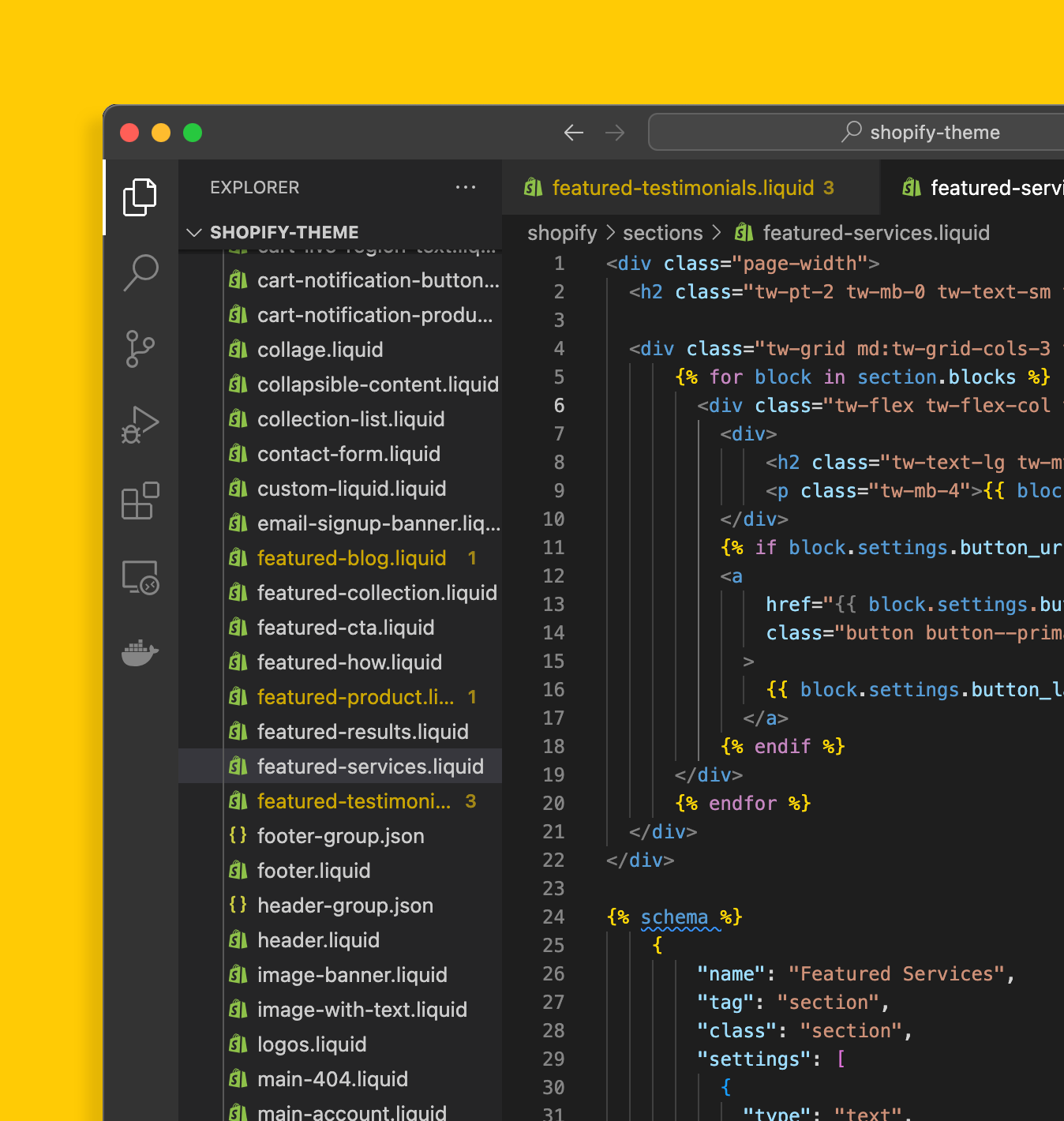Open image-with-text.liquid file

340,1010
